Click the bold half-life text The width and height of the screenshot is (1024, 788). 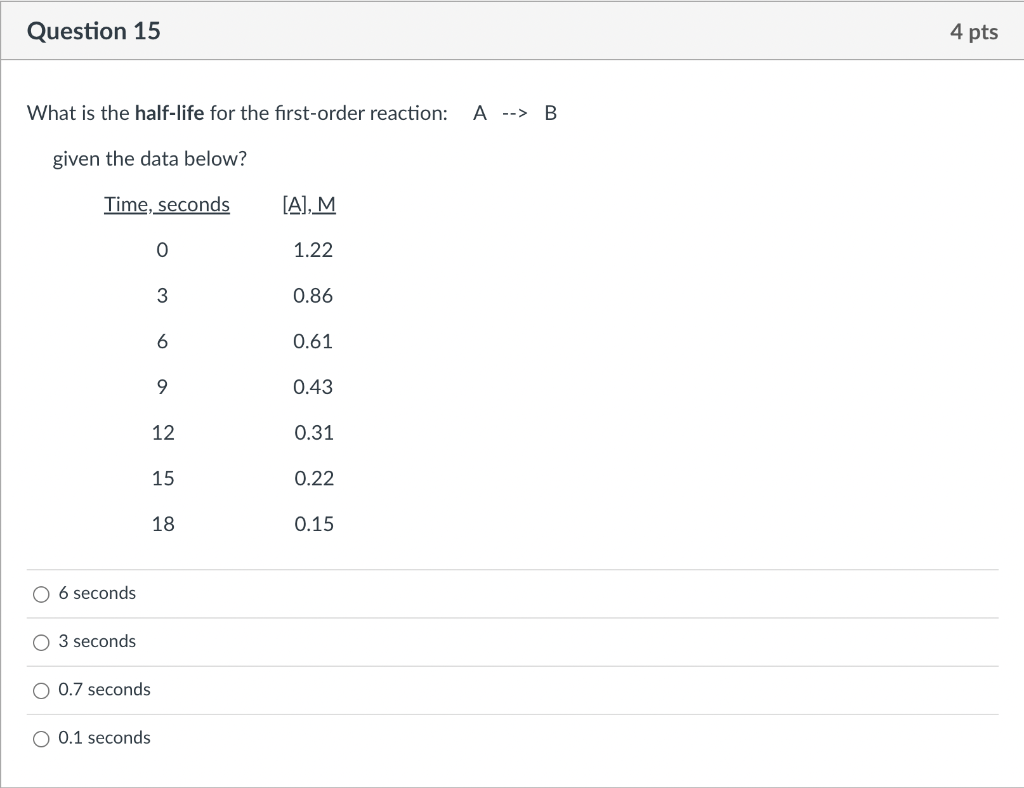(x=170, y=113)
